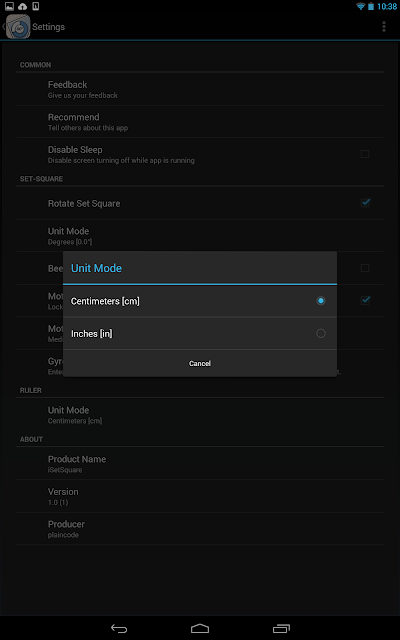Toggle the Disable Sleep checkbox

tap(365, 154)
